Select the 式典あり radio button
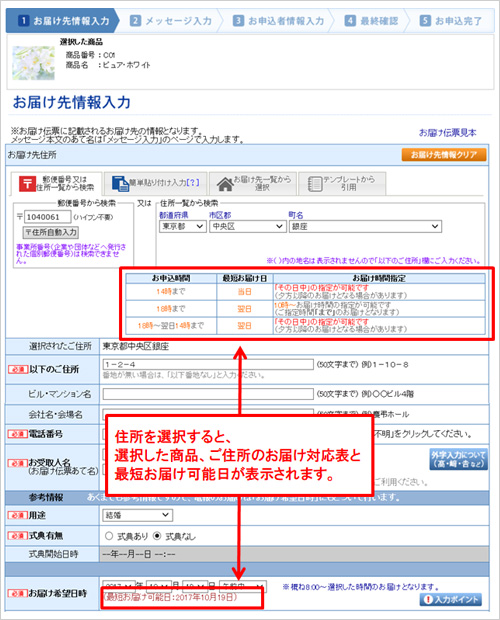This screenshot has height=620, width=500. [109, 536]
